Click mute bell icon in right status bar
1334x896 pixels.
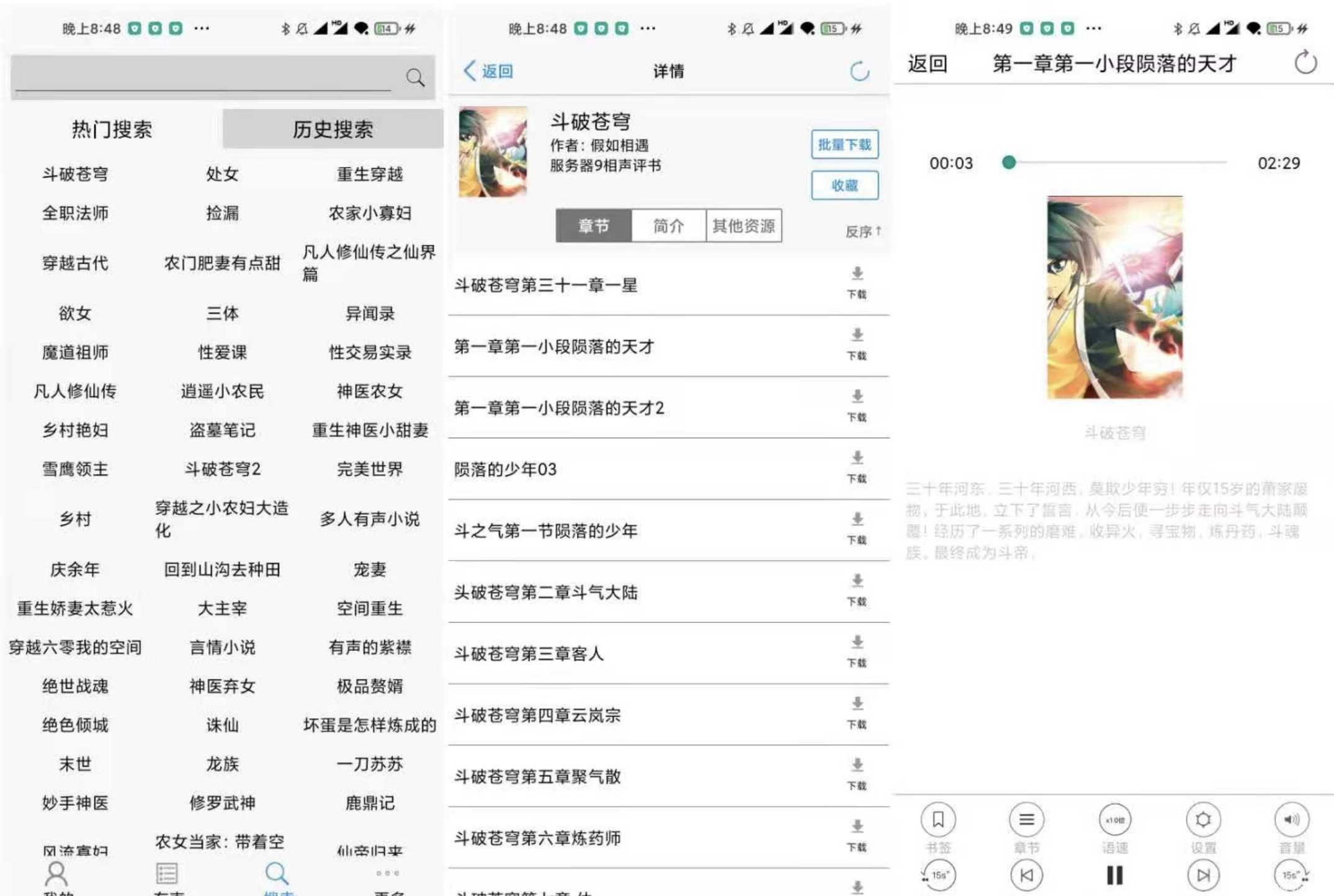pyautogui.click(x=1194, y=28)
